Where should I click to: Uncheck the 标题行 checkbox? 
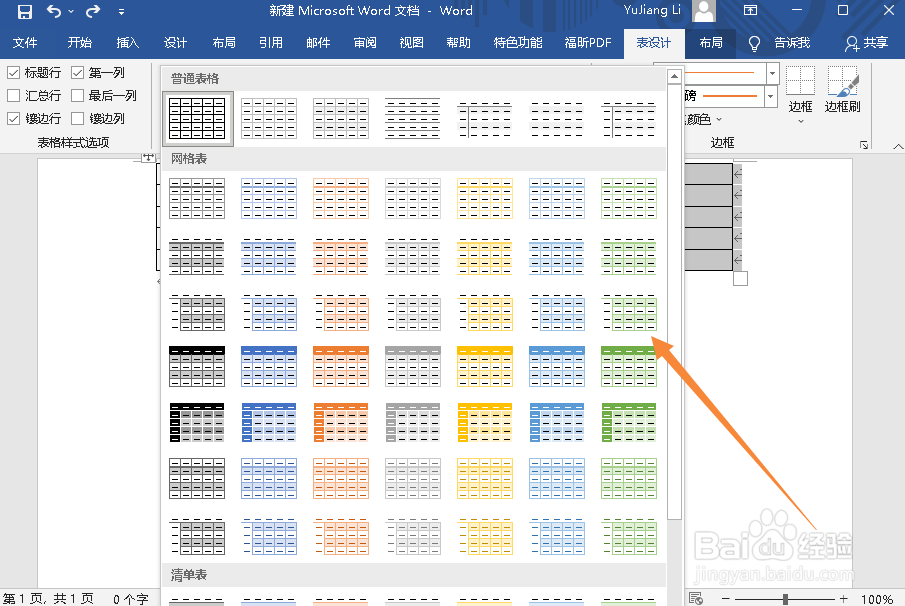13,73
